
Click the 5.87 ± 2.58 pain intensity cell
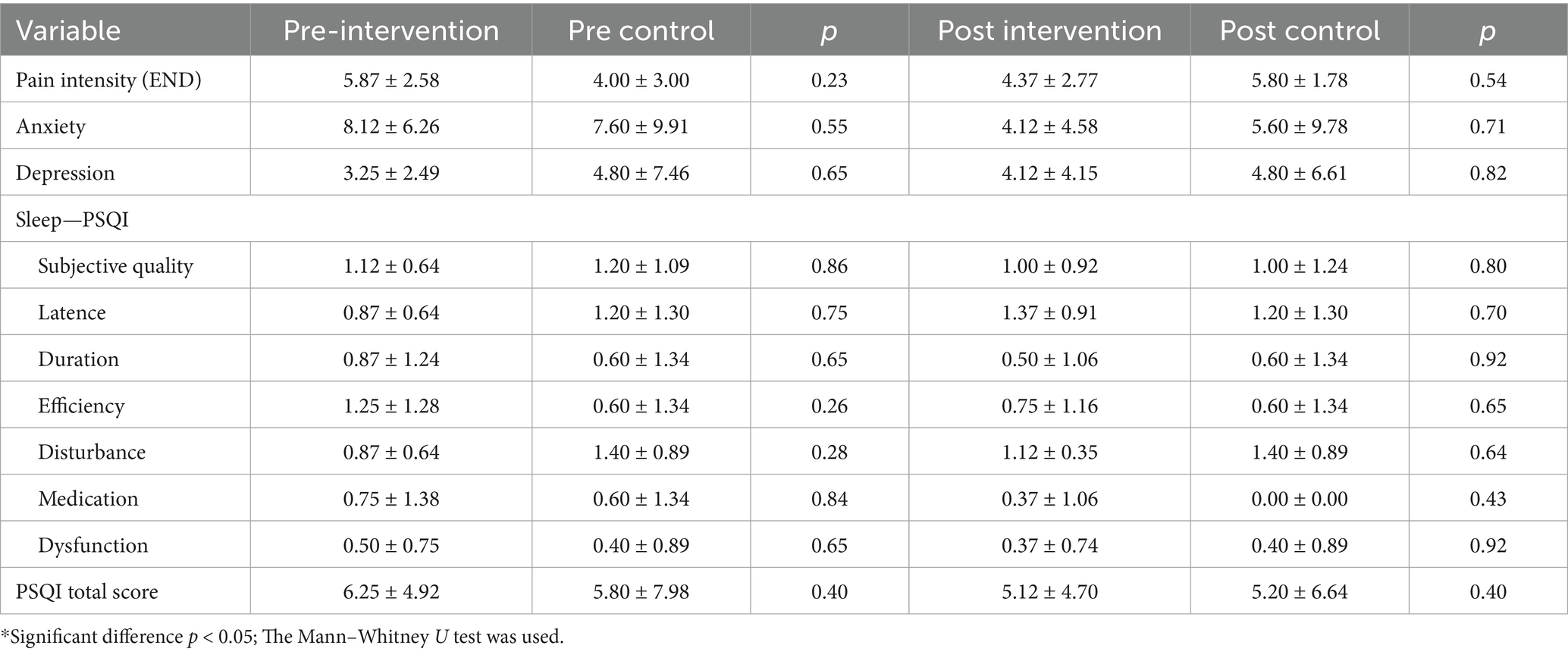tap(391, 80)
